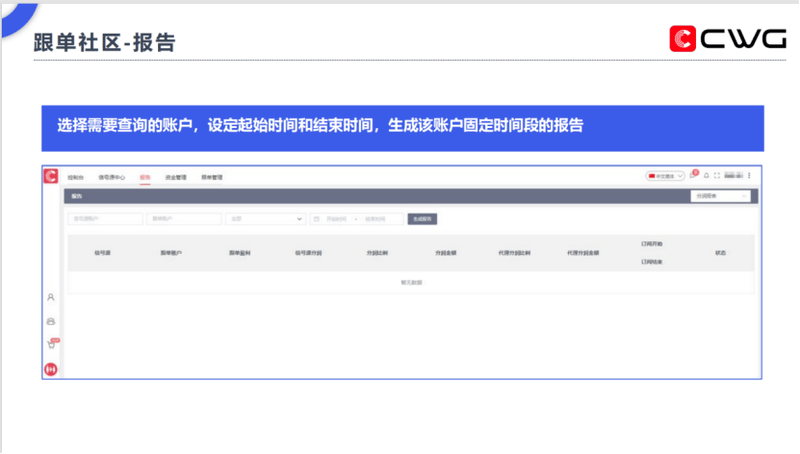Click the 信号源 column header
This screenshot has height=454, width=800.
pyautogui.click(x=103, y=253)
